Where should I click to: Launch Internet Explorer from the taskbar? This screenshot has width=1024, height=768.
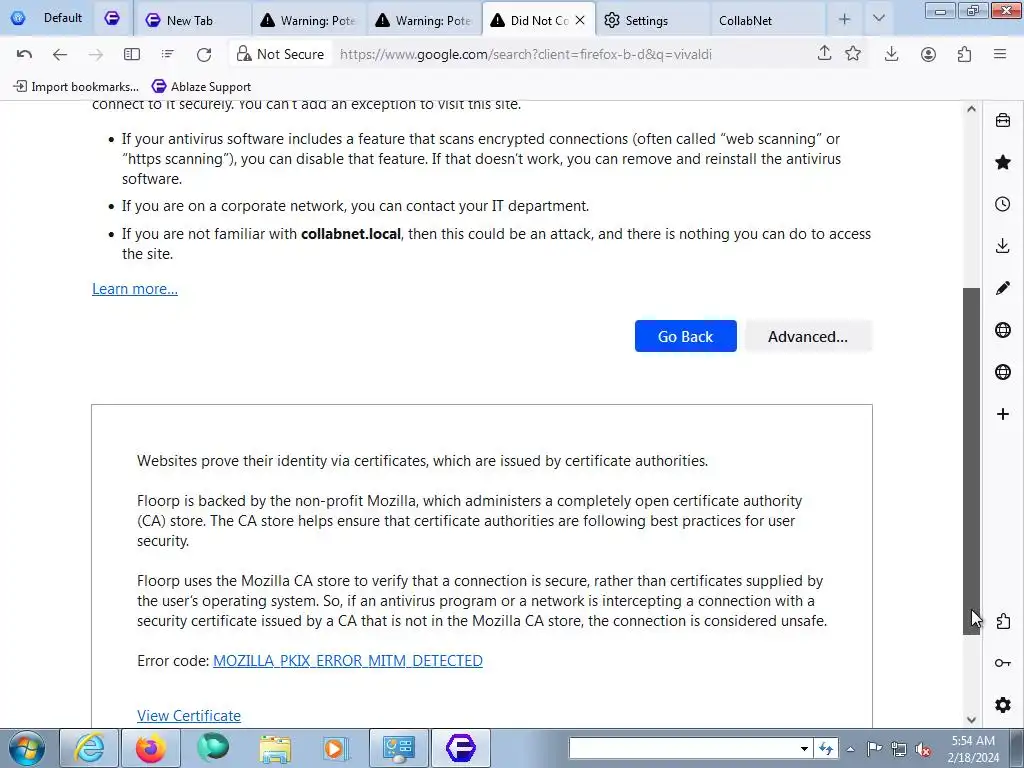(x=89, y=748)
